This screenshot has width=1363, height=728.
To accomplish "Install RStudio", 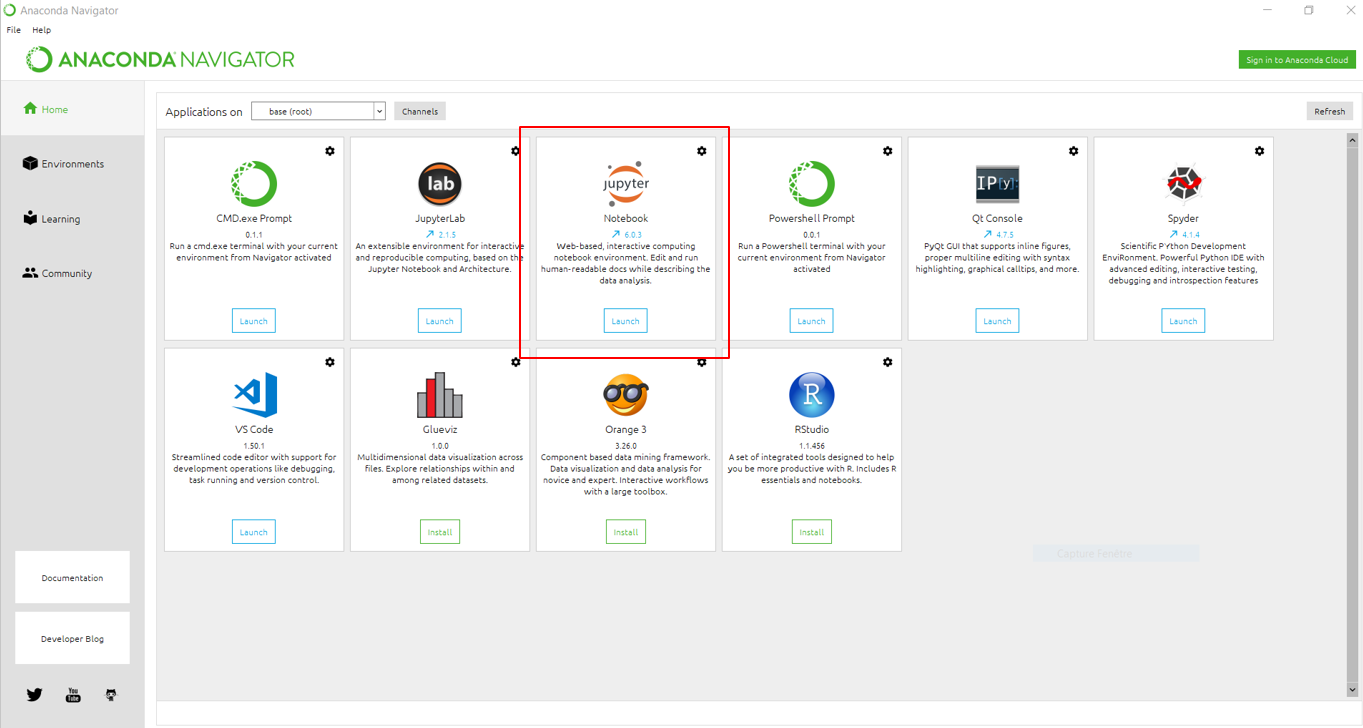I will [812, 532].
